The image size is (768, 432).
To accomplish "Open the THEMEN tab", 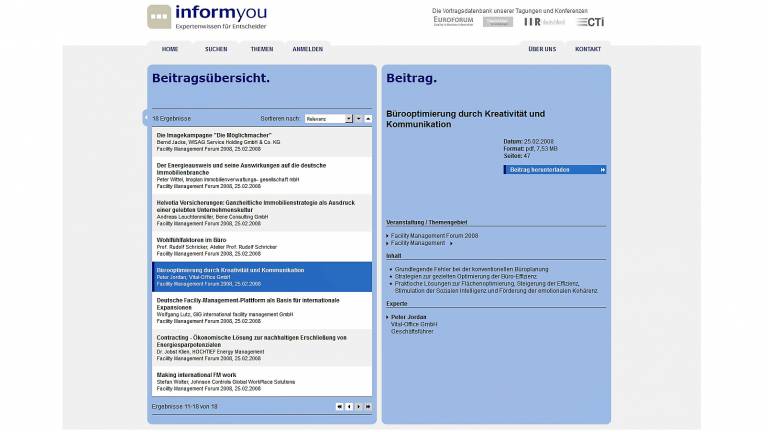I will pos(262,49).
